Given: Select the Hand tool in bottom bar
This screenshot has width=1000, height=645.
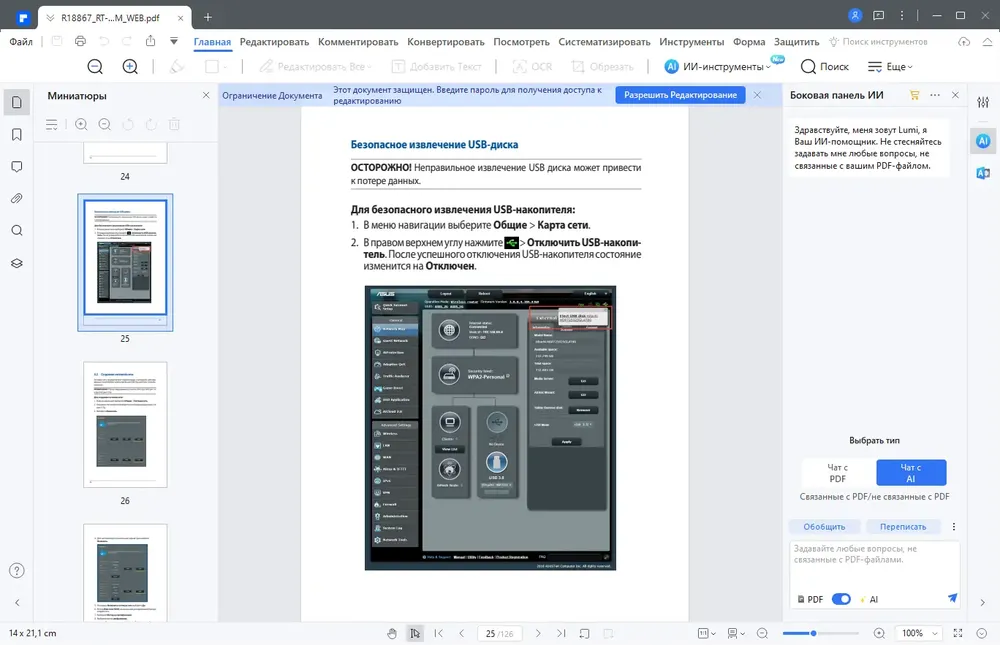Looking at the screenshot, I should click(392, 634).
